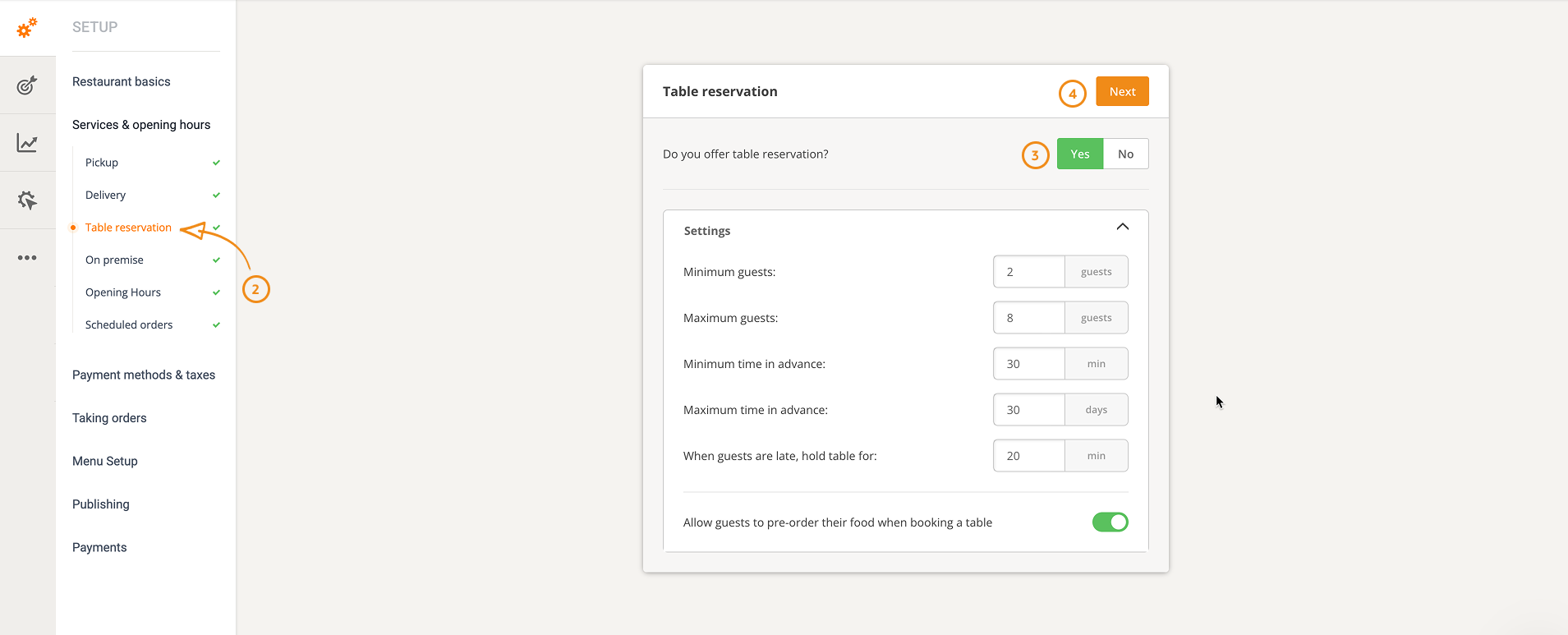Image resolution: width=1568 pixels, height=635 pixels.
Task: Collapse the Settings section chevron
Action: (x=1122, y=228)
